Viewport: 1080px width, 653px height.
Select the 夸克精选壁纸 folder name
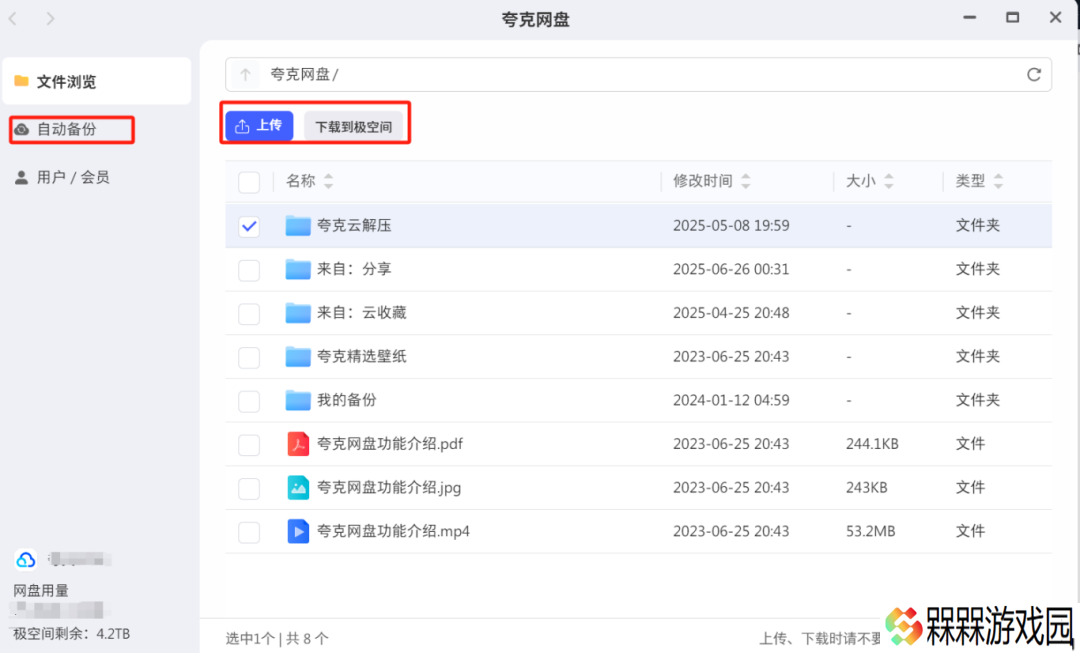(x=362, y=356)
